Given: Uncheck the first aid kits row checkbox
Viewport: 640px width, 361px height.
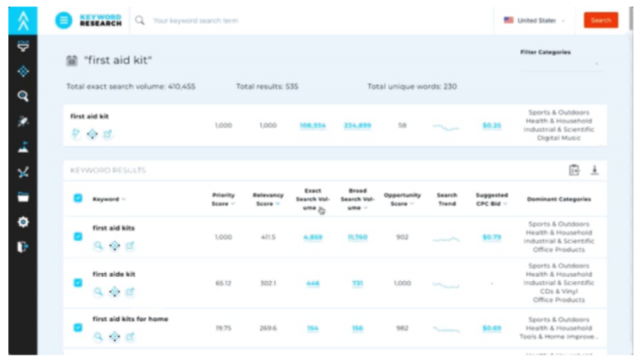Looking at the screenshot, I should pos(78,237).
